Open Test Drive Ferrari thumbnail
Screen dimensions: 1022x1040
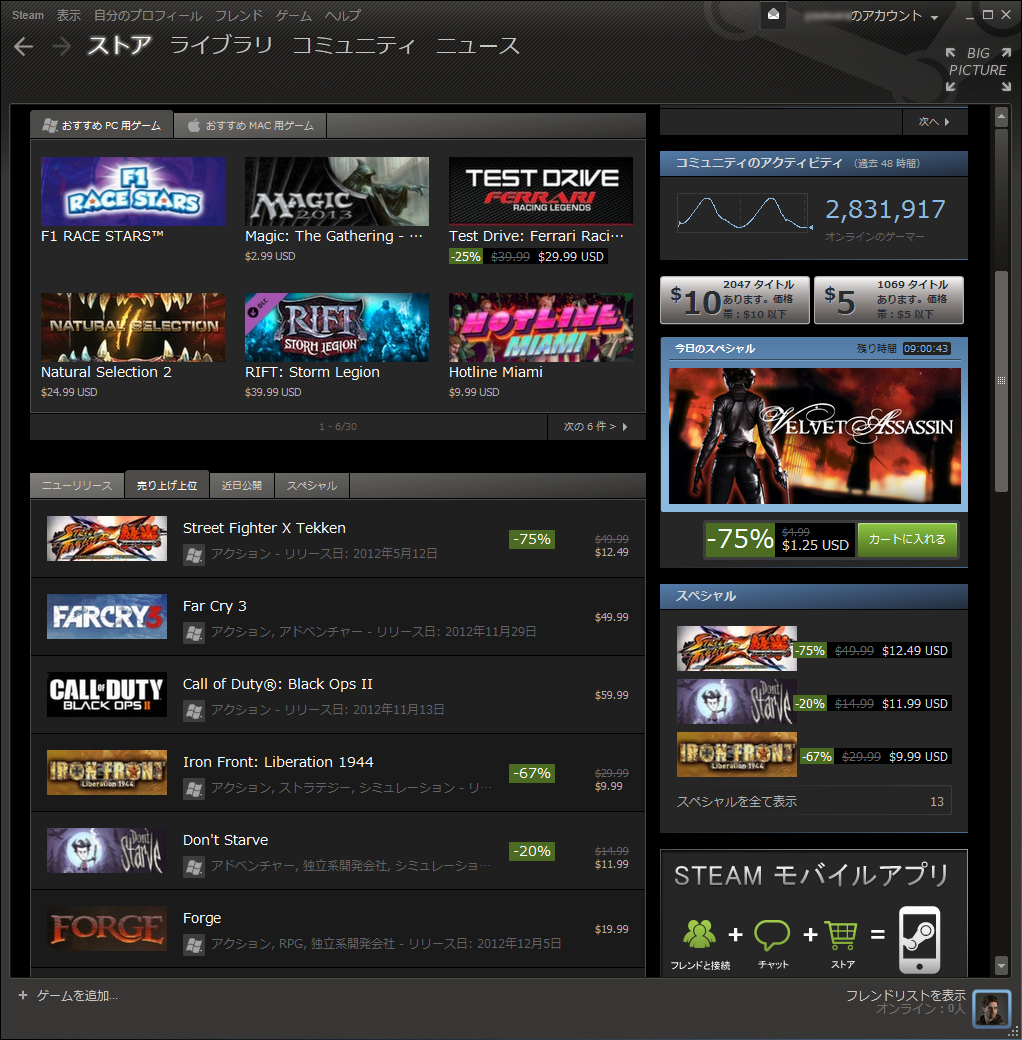(541, 191)
